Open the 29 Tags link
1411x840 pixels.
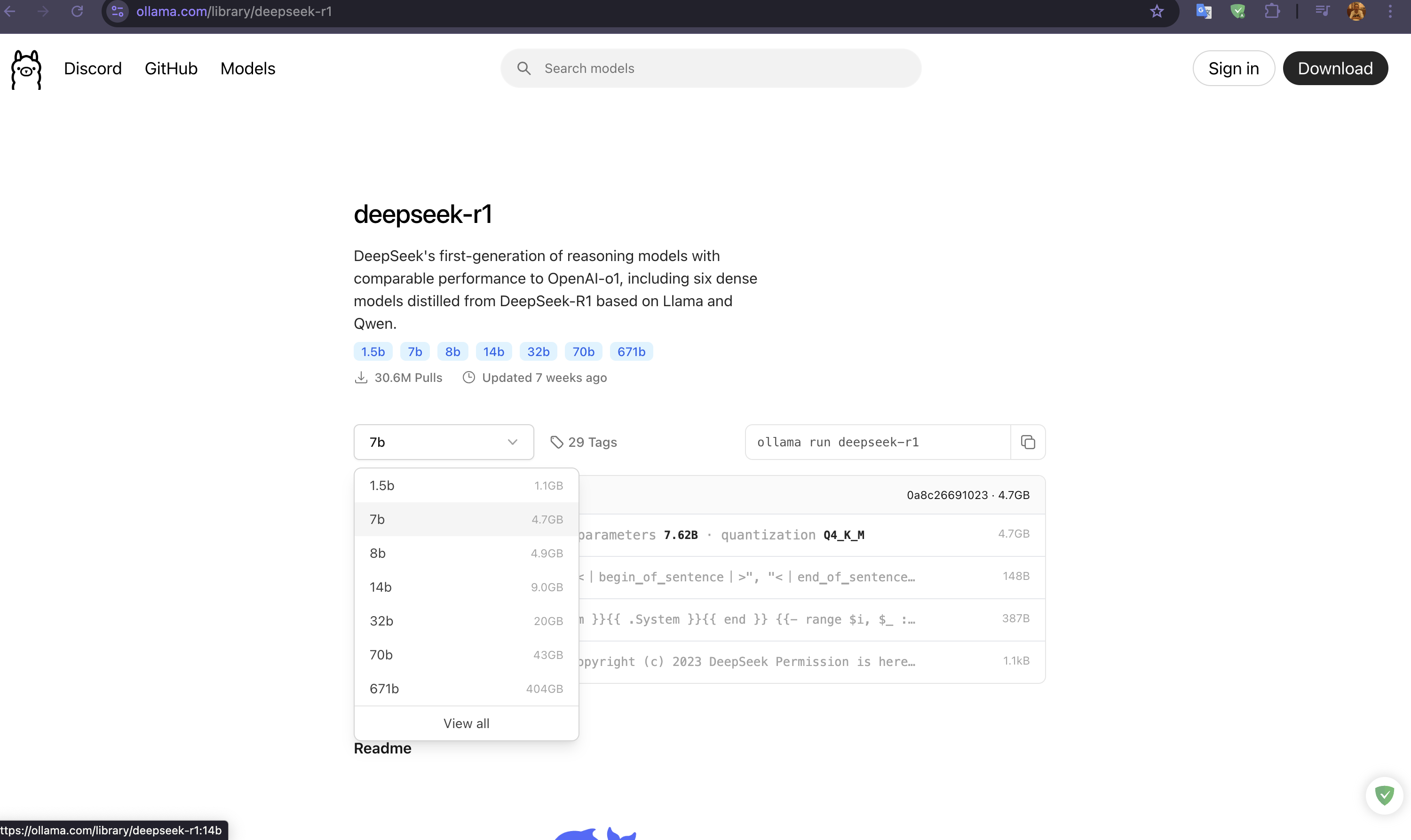click(x=584, y=442)
